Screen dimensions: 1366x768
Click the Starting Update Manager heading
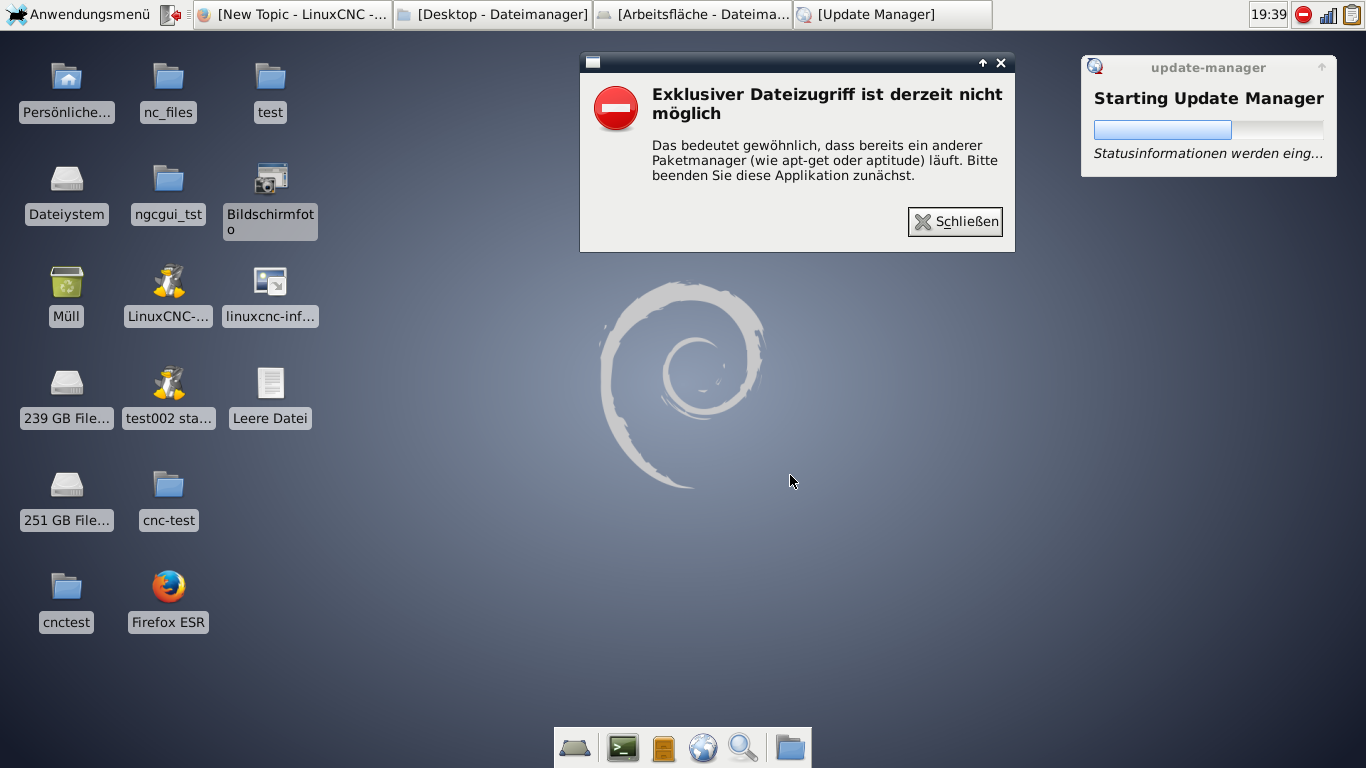[1208, 99]
